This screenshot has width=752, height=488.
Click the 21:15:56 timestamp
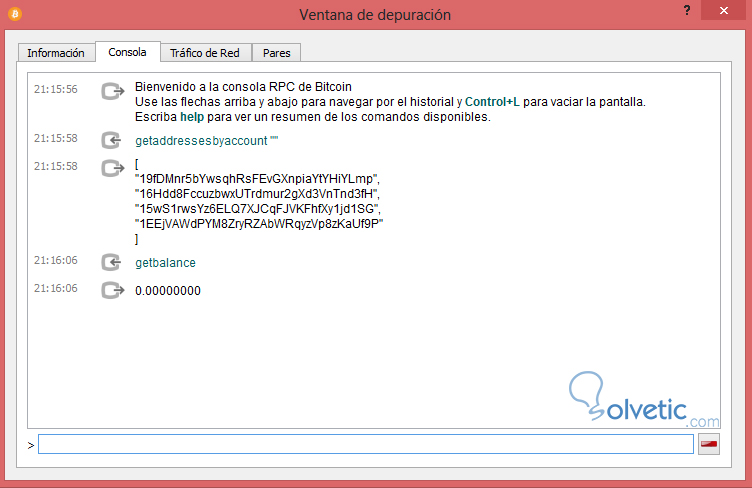click(x=56, y=89)
